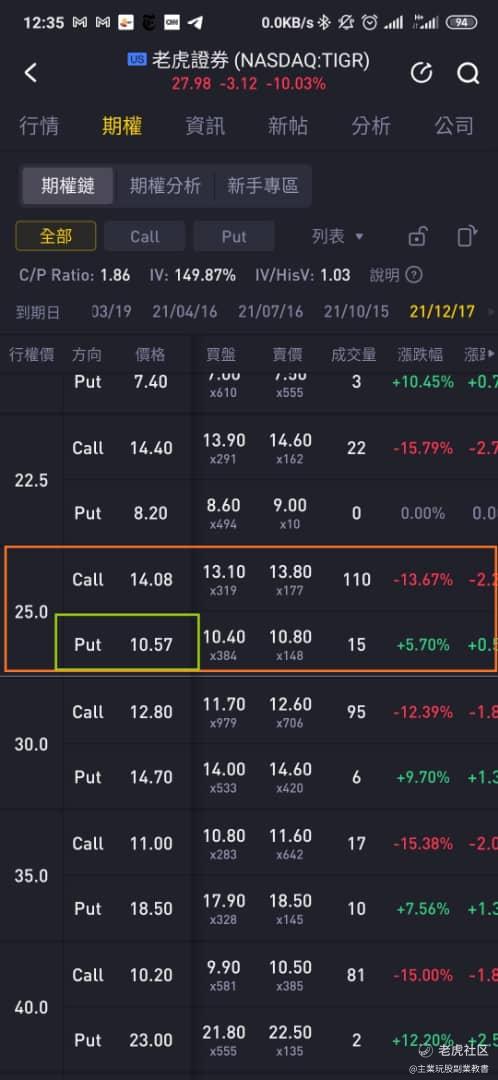Select expiry date 21/07/16
This screenshot has height=1080, width=498.
click(x=271, y=311)
